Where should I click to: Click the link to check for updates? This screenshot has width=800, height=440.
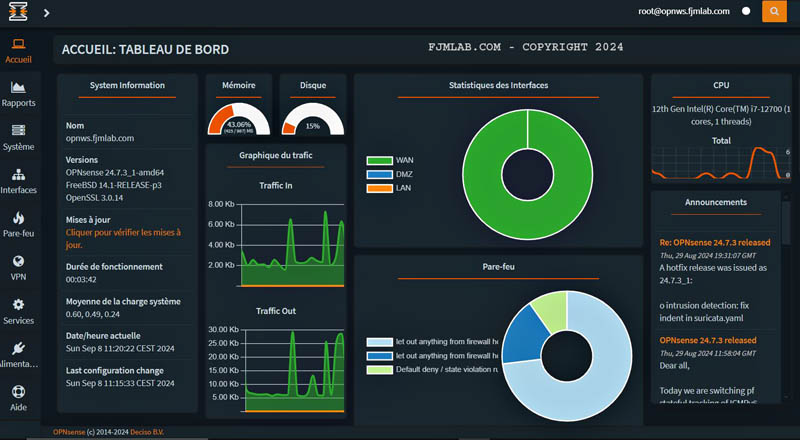coord(123,238)
